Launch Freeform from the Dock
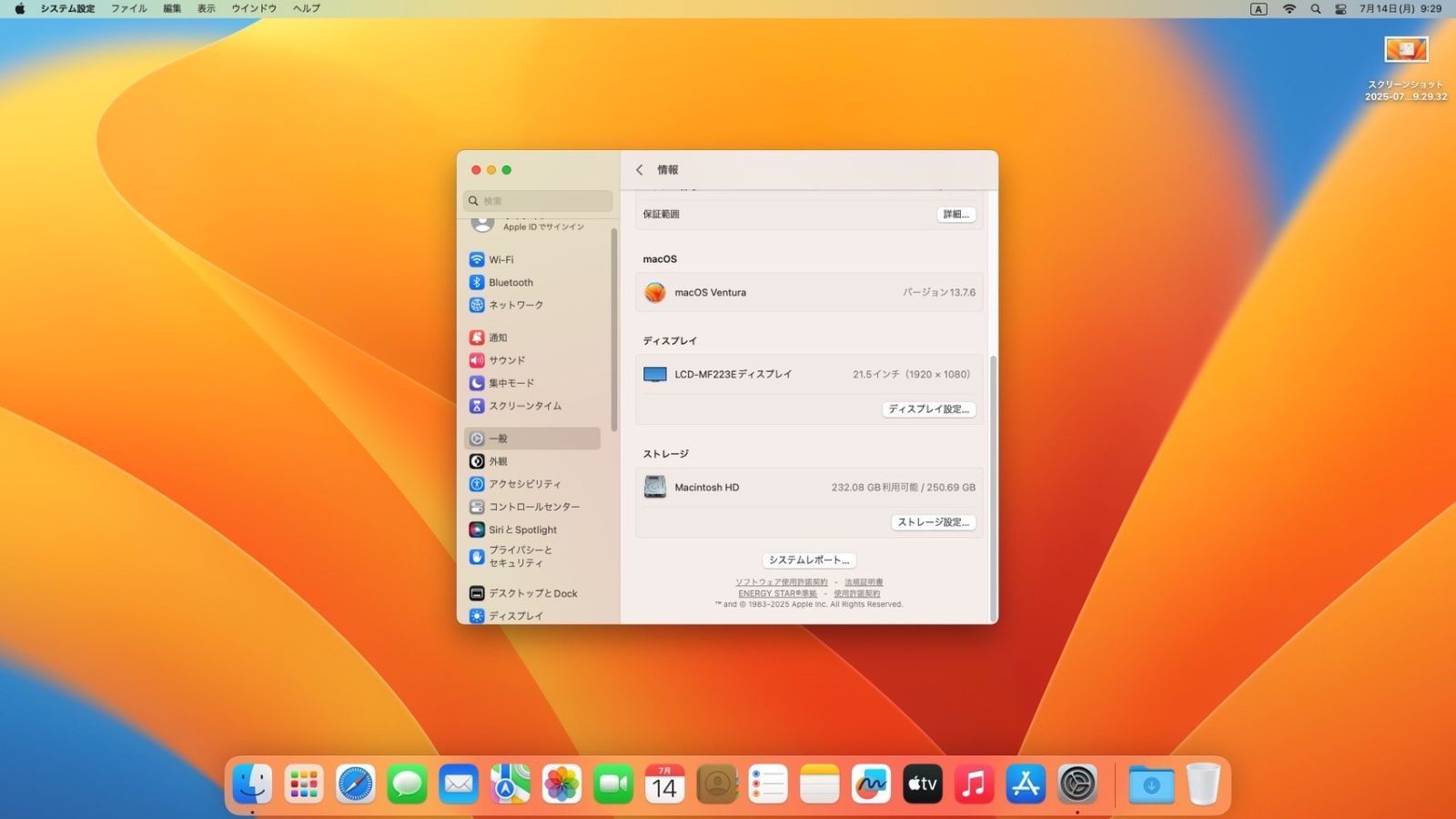 coord(871,784)
